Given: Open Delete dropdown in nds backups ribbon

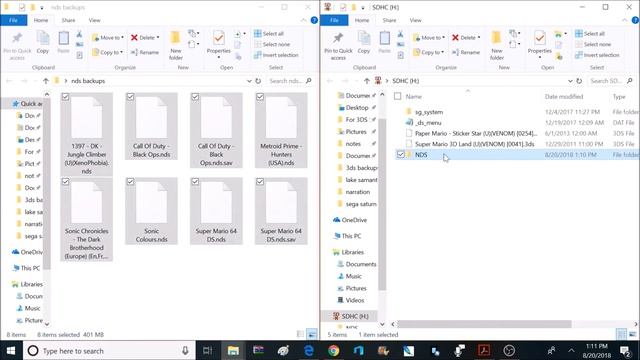Looking at the screenshot, I should click(x=145, y=38).
